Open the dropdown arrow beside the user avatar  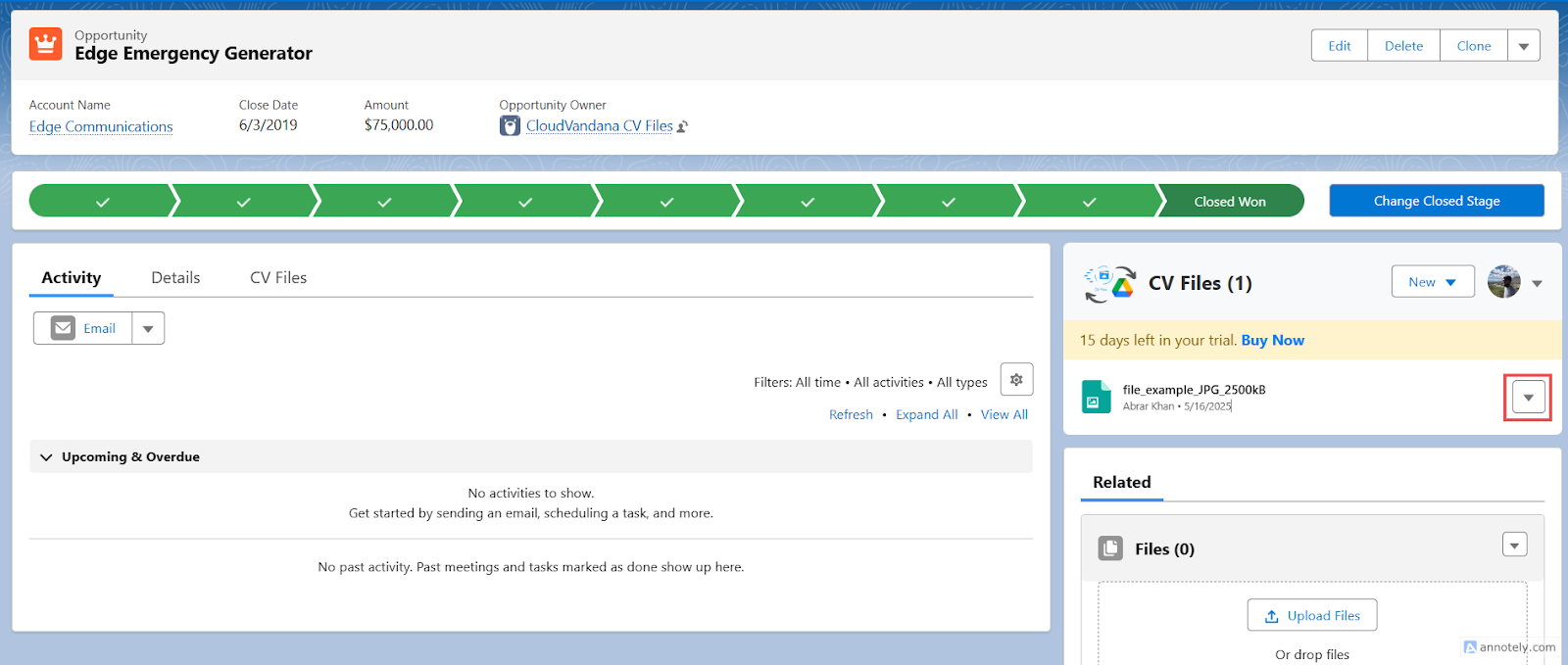coord(1537,283)
